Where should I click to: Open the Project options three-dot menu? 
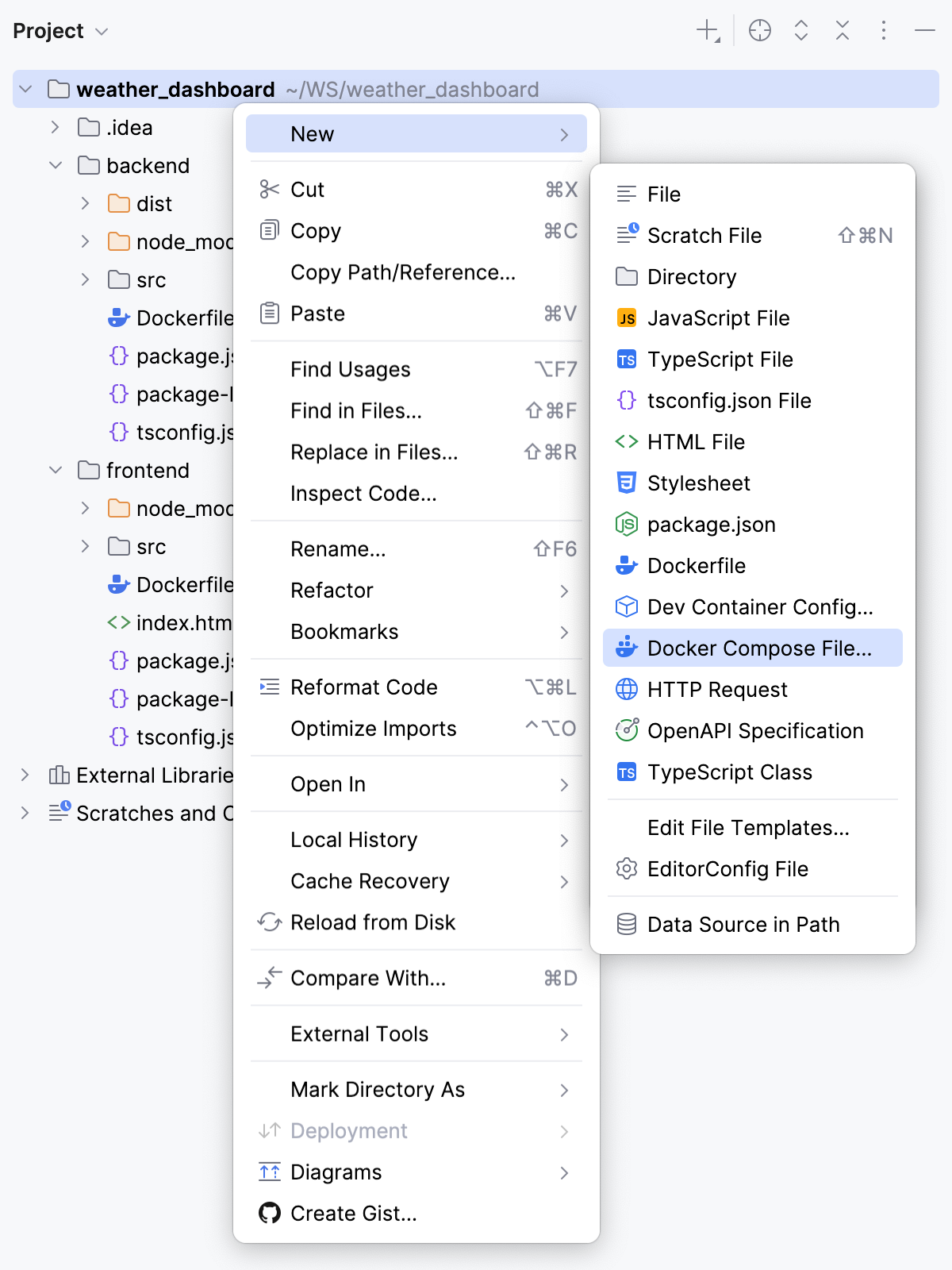pyautogui.click(x=884, y=31)
